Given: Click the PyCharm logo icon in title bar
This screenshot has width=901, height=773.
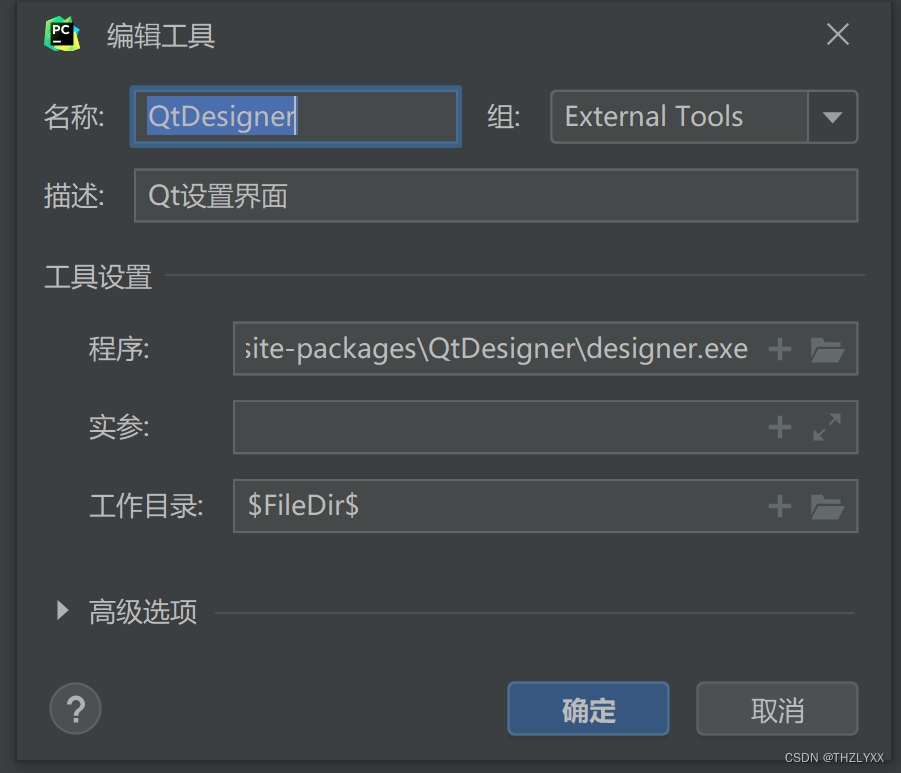Looking at the screenshot, I should pos(62,34).
